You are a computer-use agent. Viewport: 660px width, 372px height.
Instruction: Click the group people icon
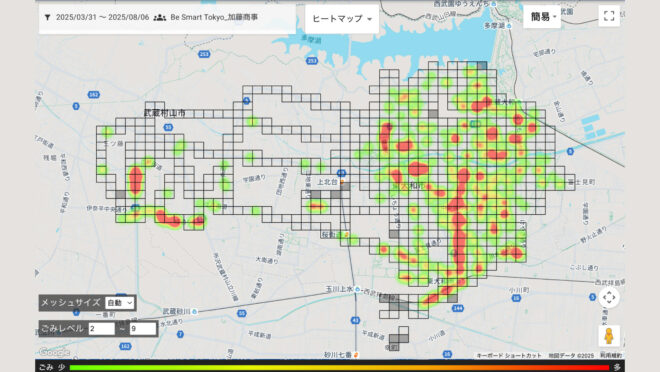click(x=160, y=18)
